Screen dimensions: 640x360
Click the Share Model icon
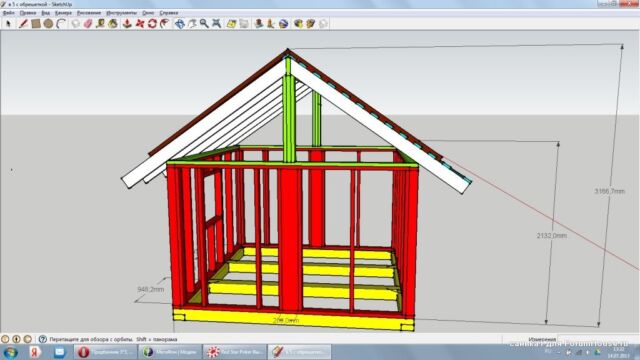pos(311,24)
